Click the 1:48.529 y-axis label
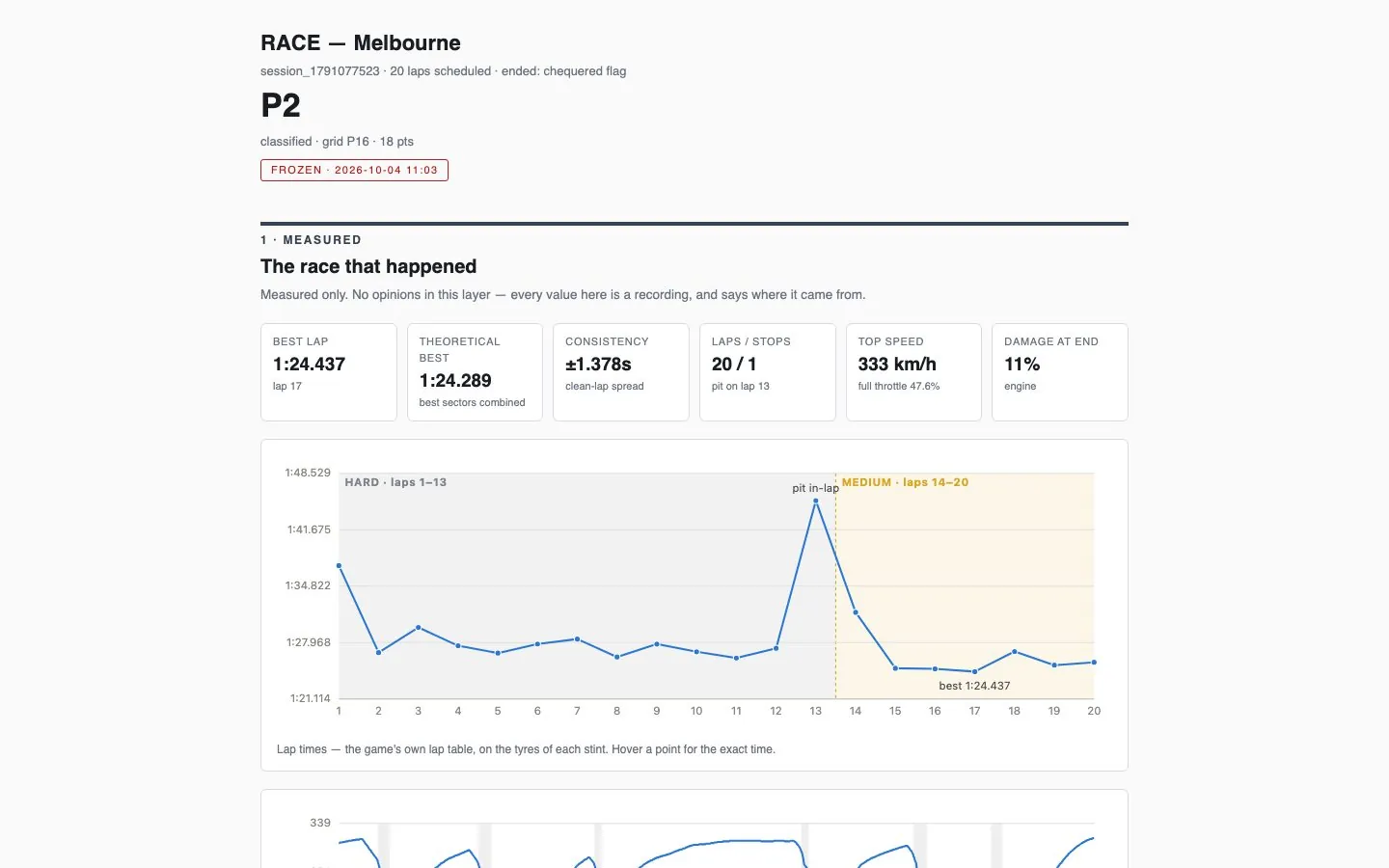Image resolution: width=1389 pixels, height=868 pixels. [308, 473]
